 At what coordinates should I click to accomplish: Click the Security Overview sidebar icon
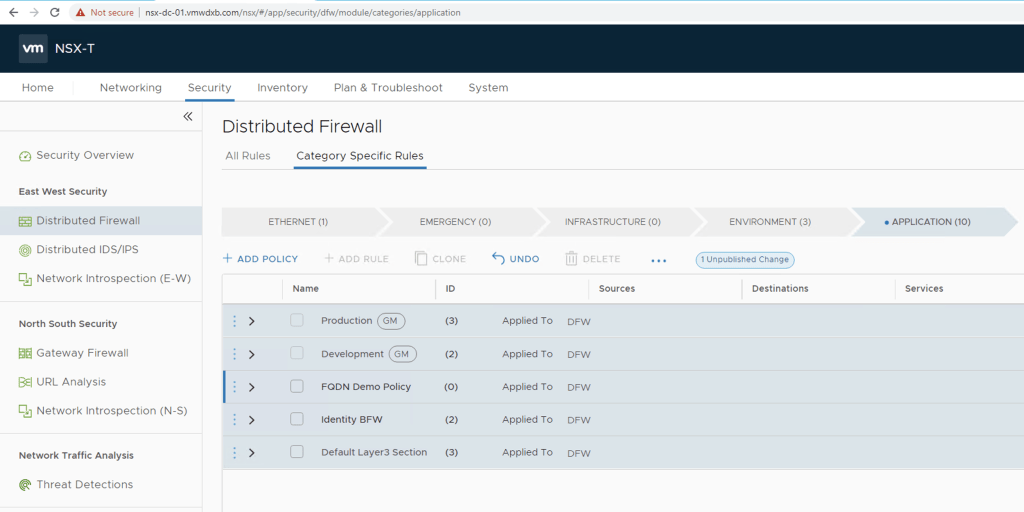pos(25,156)
